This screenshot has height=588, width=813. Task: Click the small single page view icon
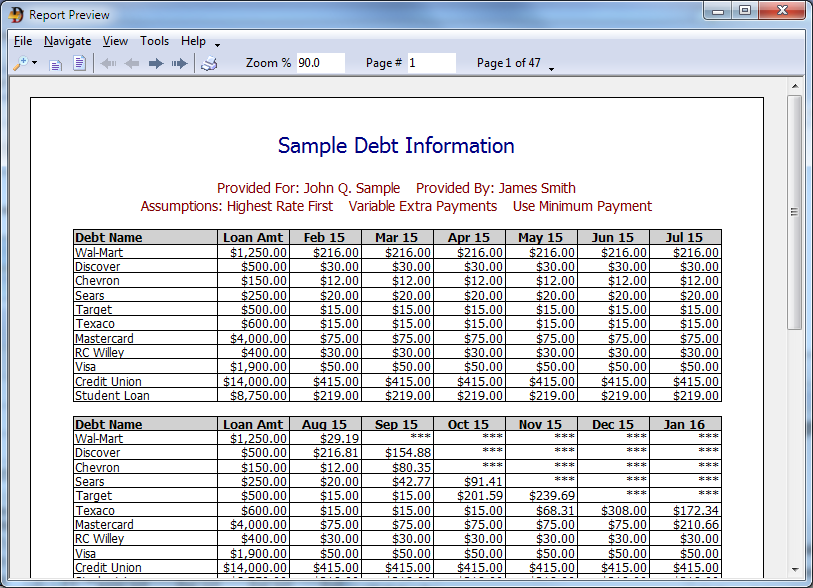click(57, 64)
